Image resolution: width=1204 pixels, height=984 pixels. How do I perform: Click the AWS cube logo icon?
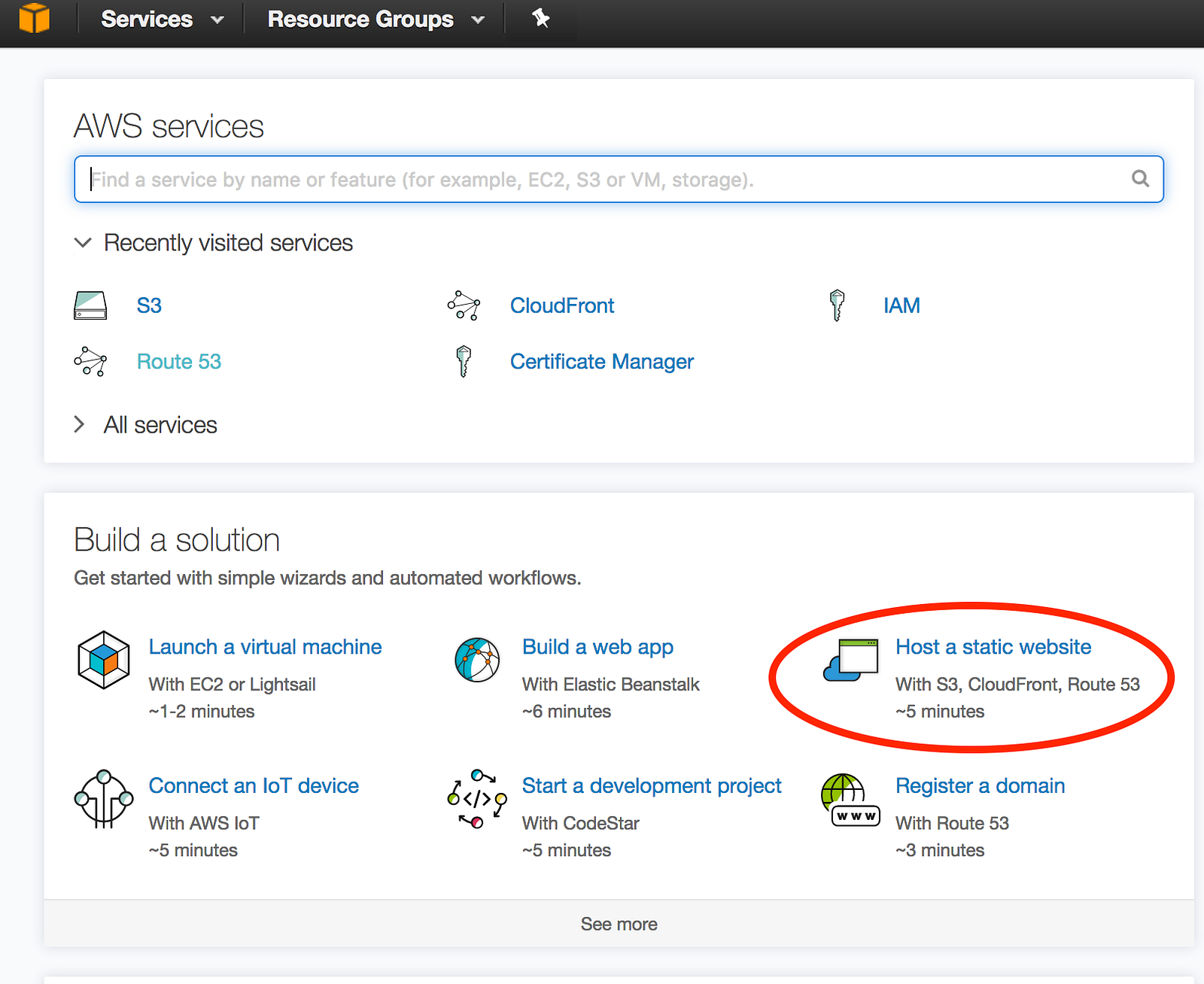click(34, 18)
